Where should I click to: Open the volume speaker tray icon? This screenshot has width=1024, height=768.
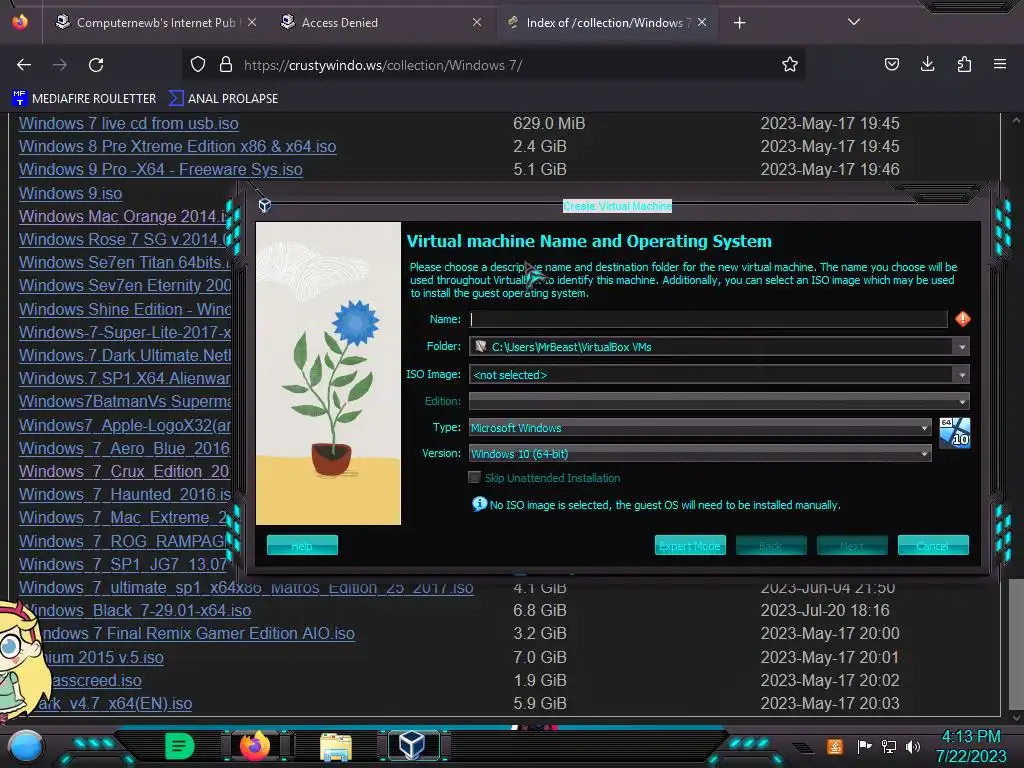point(913,746)
